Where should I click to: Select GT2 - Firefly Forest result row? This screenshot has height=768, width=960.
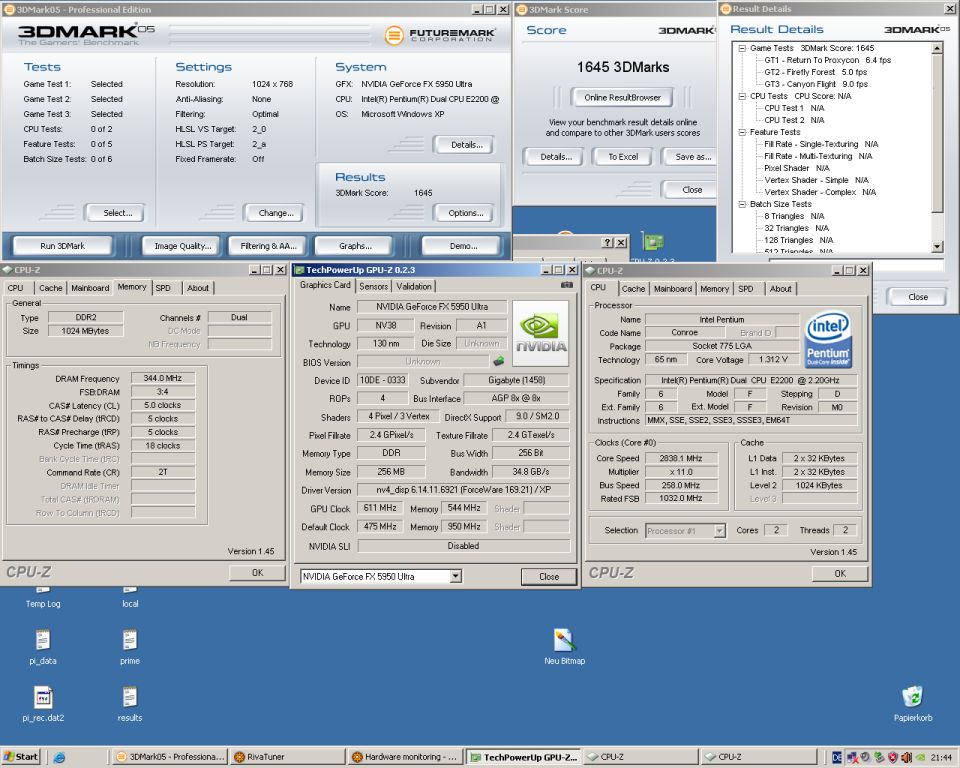(x=815, y=72)
